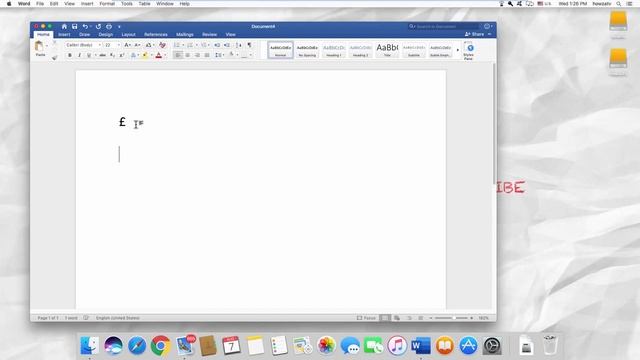Screen dimensions: 640x360
Task: Decrease font size with smaller A
Action: click(138, 45)
